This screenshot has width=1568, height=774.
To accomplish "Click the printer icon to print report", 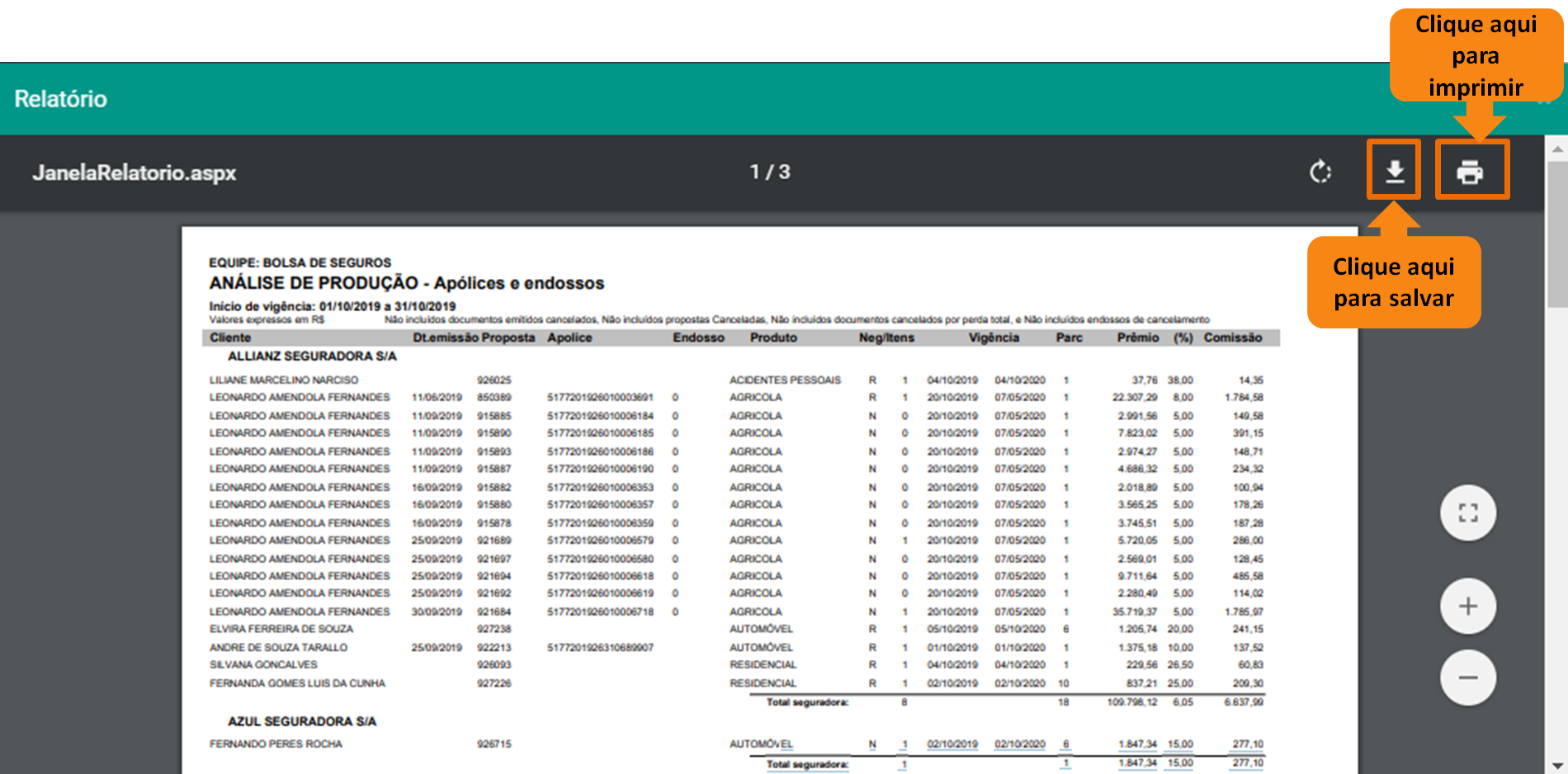I will coord(1470,172).
